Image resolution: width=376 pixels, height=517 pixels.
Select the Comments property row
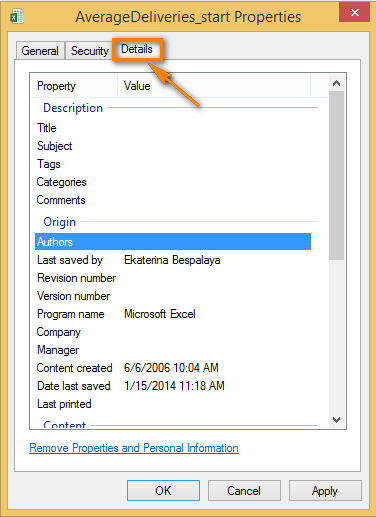pos(173,200)
